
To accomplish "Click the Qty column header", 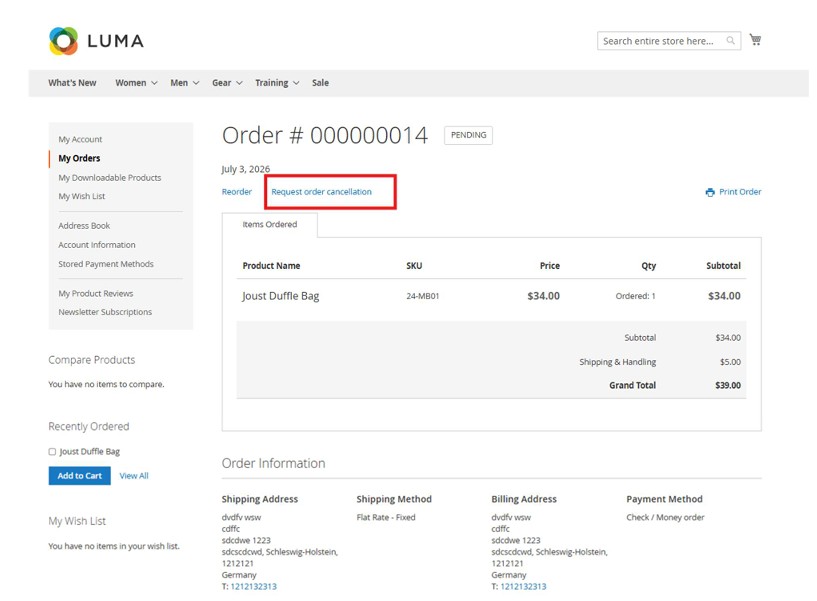I will 649,266.
